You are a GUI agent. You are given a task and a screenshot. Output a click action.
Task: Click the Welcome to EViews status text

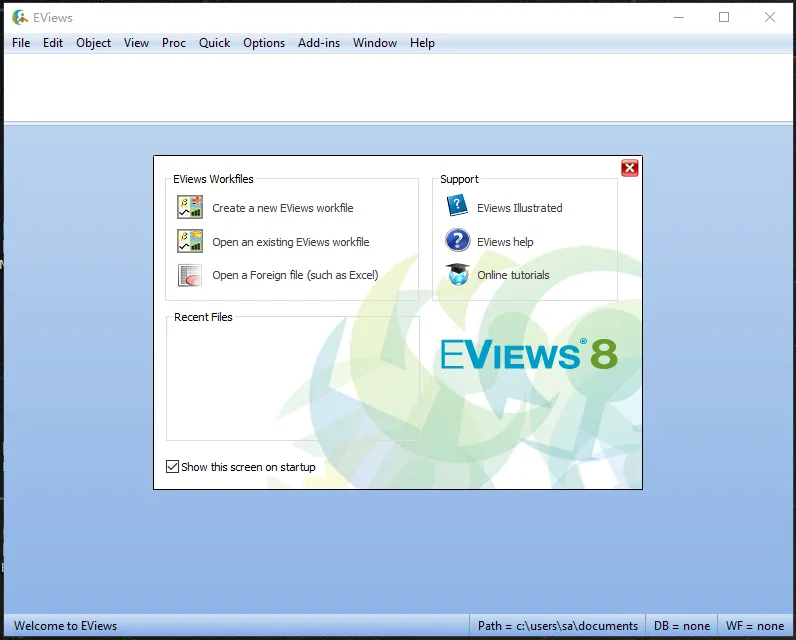point(65,626)
